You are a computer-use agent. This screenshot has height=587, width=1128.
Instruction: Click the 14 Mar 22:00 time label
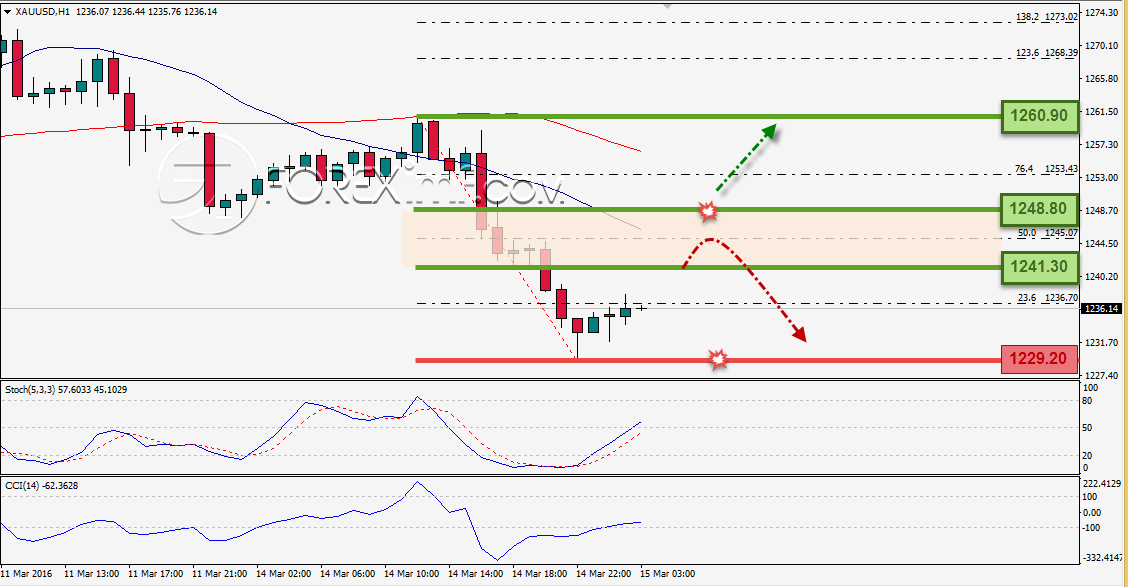(x=604, y=573)
